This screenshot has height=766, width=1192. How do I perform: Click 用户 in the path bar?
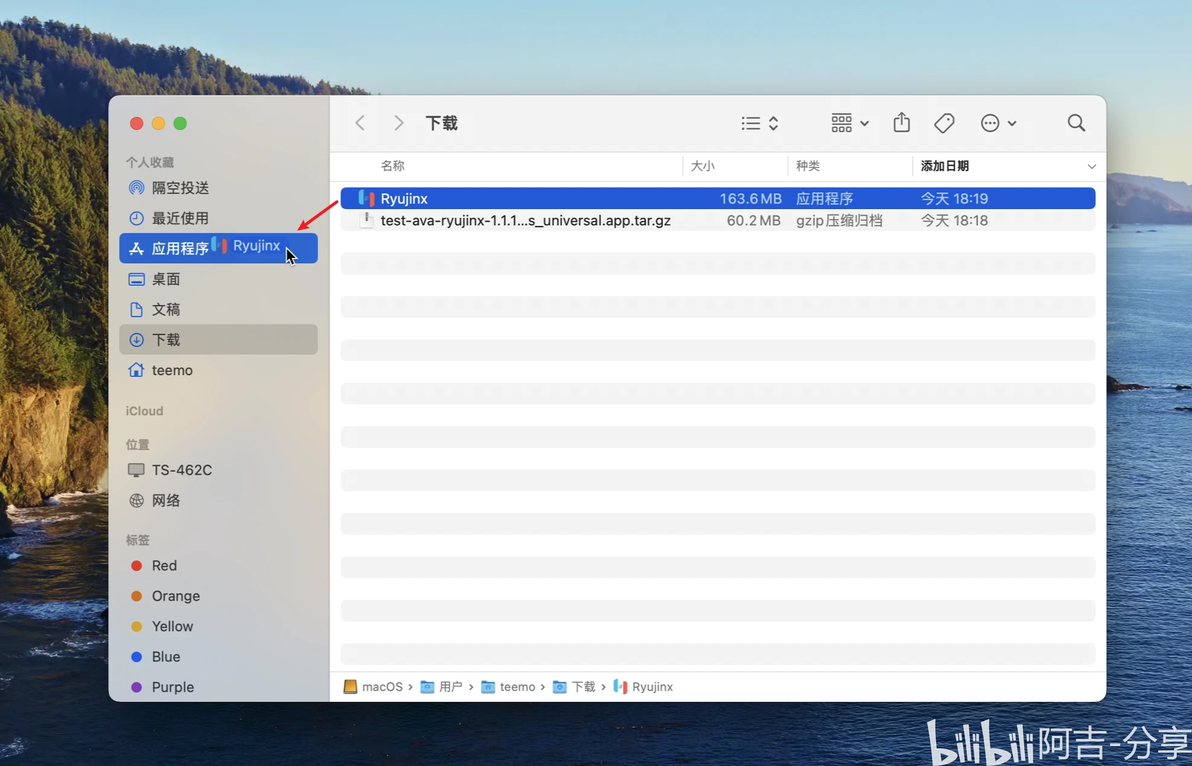pos(442,686)
